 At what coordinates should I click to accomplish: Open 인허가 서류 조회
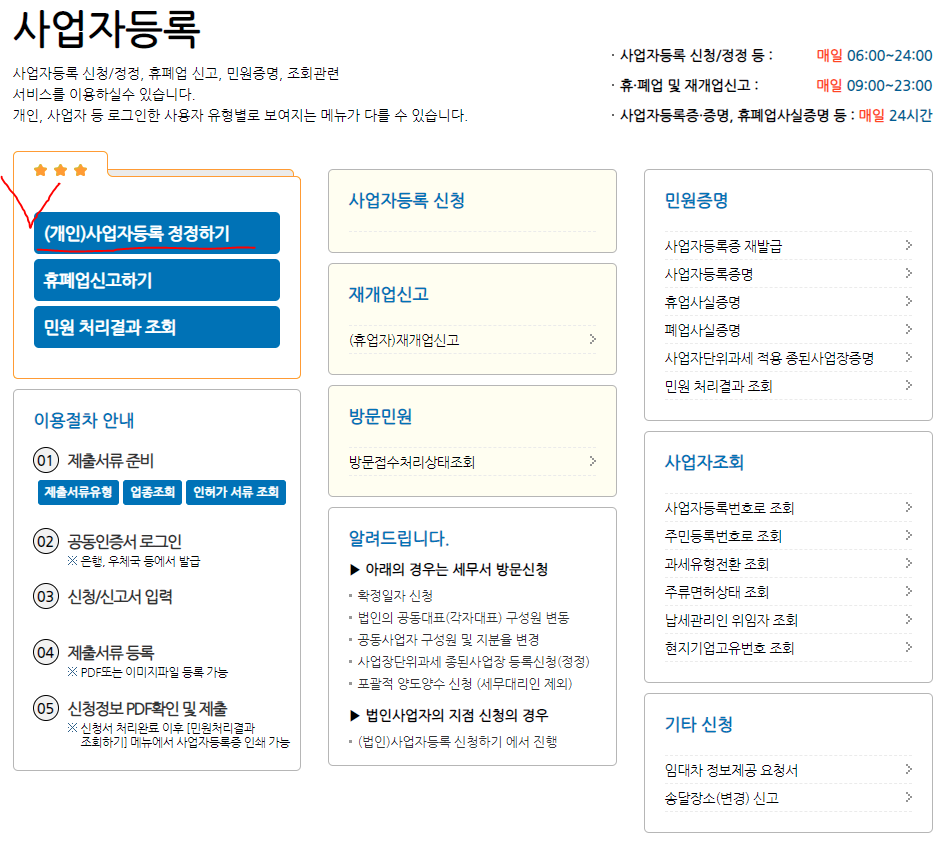[236, 492]
